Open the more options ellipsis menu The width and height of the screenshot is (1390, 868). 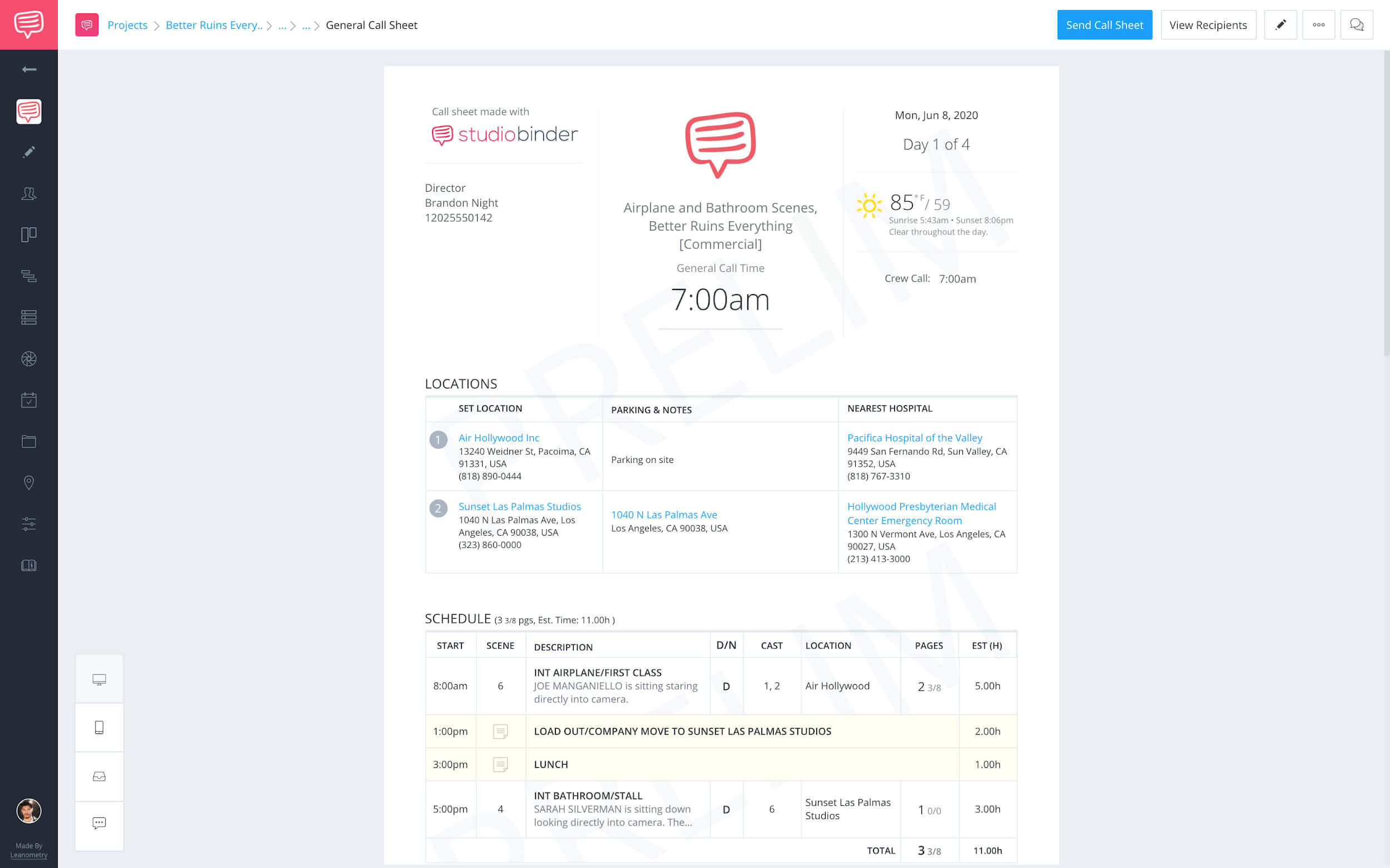1319,24
